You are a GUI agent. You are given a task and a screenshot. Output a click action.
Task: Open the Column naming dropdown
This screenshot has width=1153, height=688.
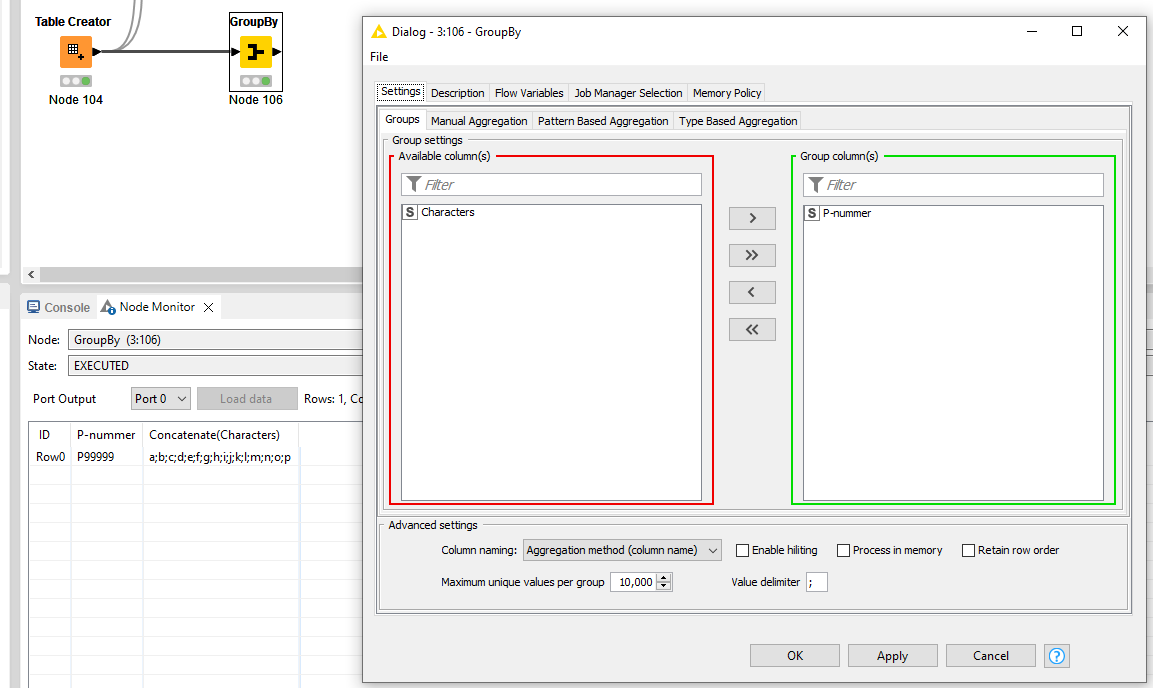[x=621, y=550]
